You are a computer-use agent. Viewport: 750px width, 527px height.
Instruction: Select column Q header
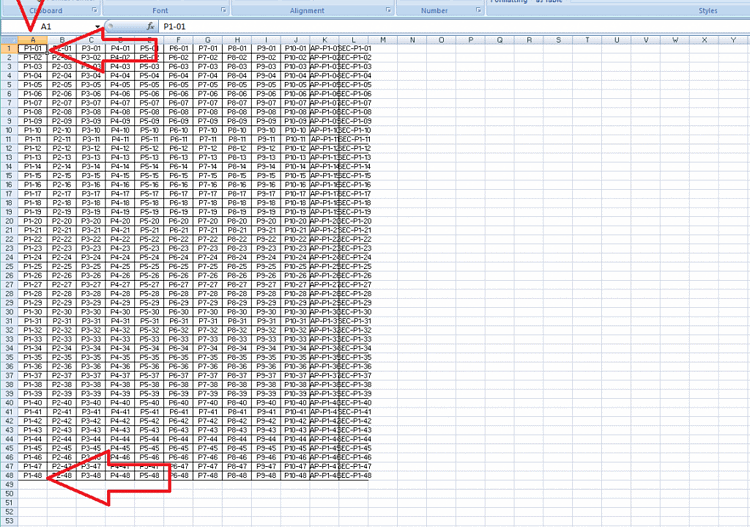click(499, 40)
